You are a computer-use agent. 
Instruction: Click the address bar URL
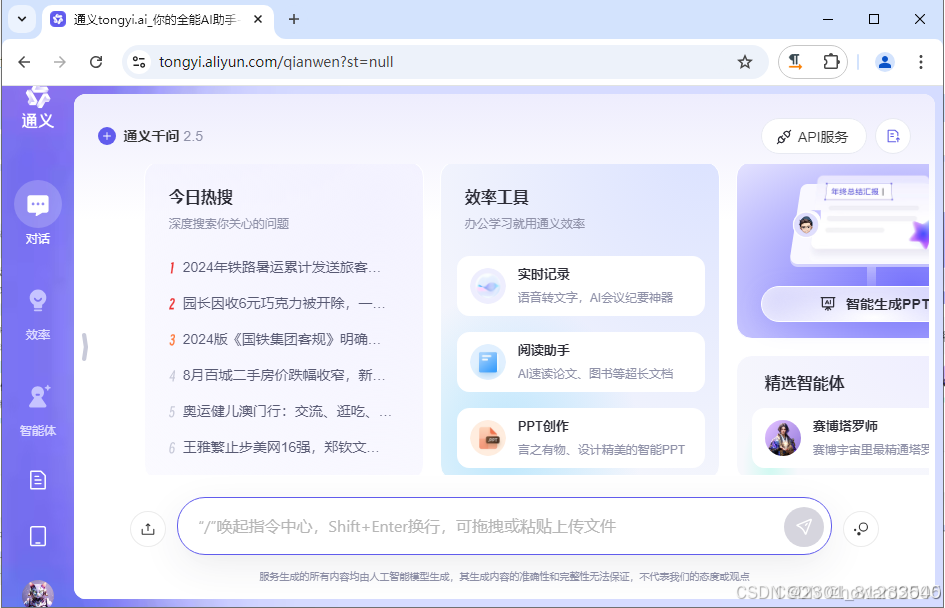(276, 62)
